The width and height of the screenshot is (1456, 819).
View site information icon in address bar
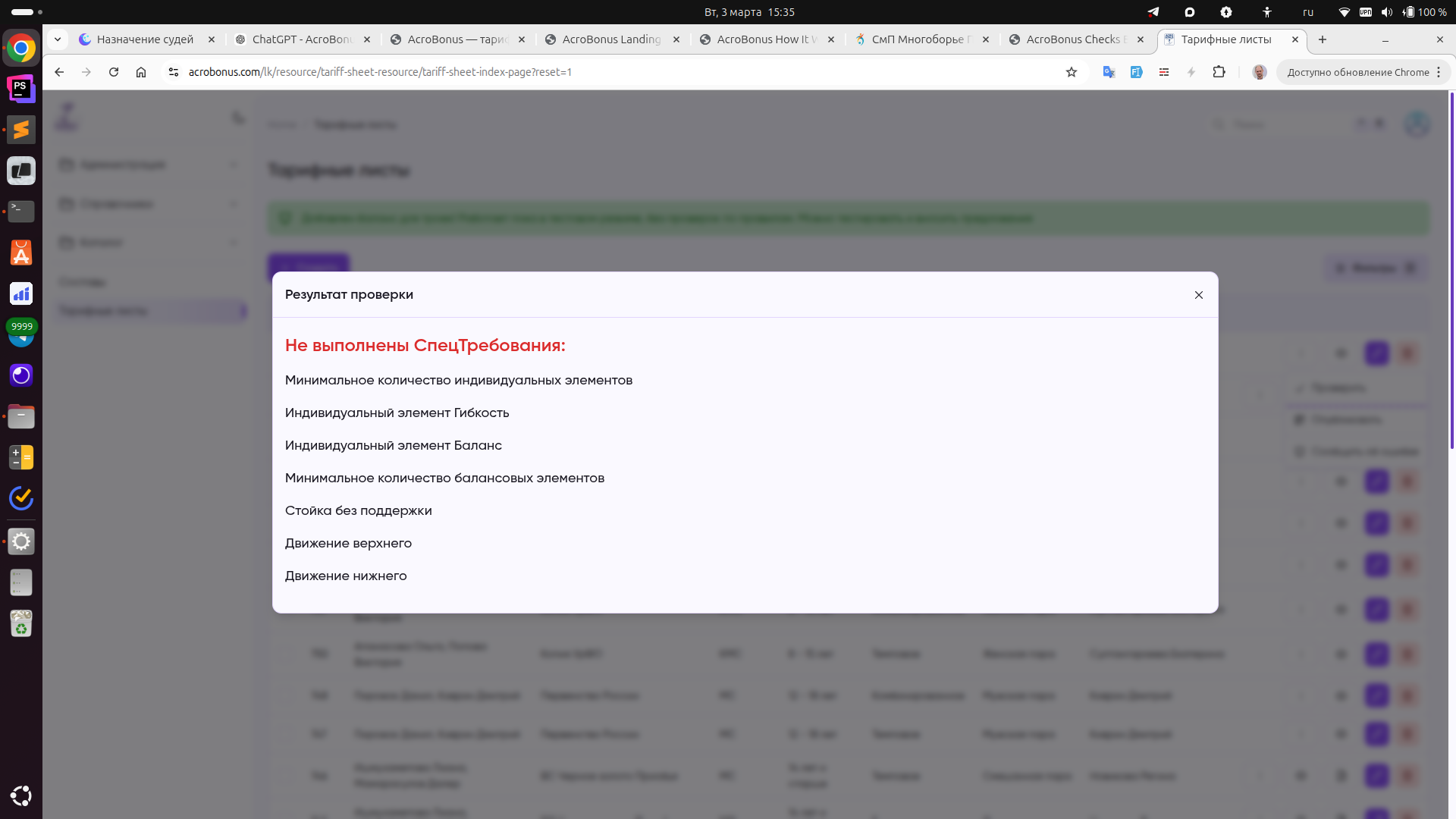click(x=174, y=72)
